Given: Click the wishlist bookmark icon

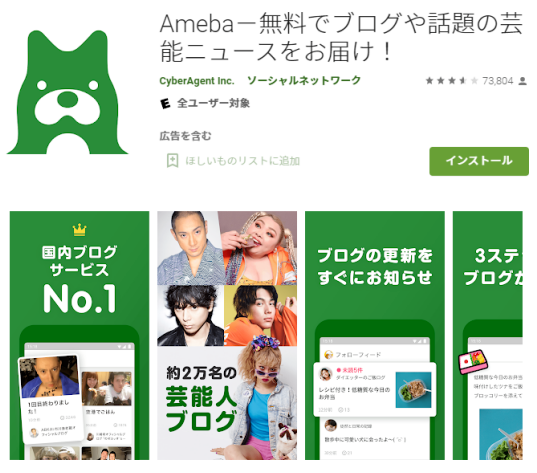Looking at the screenshot, I should click(172, 160).
